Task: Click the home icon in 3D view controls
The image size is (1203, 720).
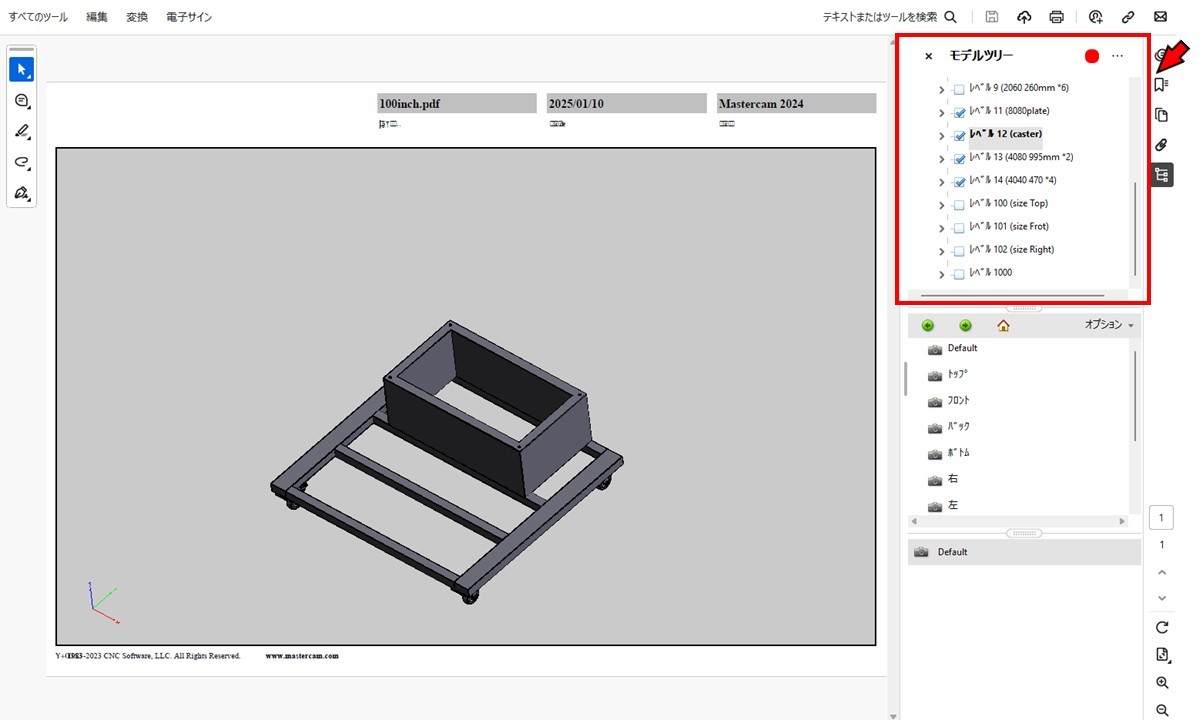Action: point(1002,325)
